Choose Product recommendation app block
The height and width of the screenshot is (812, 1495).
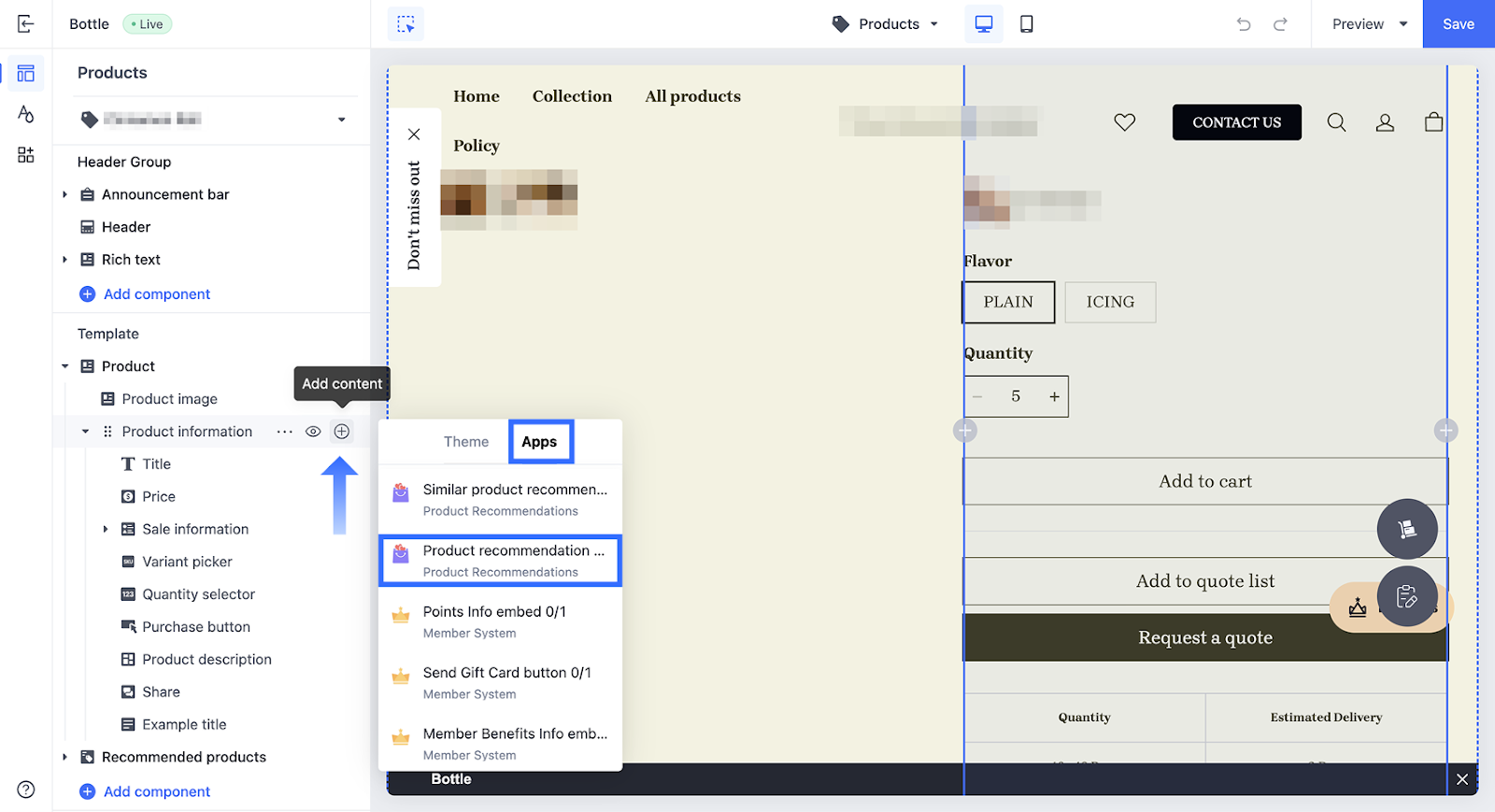click(500, 561)
